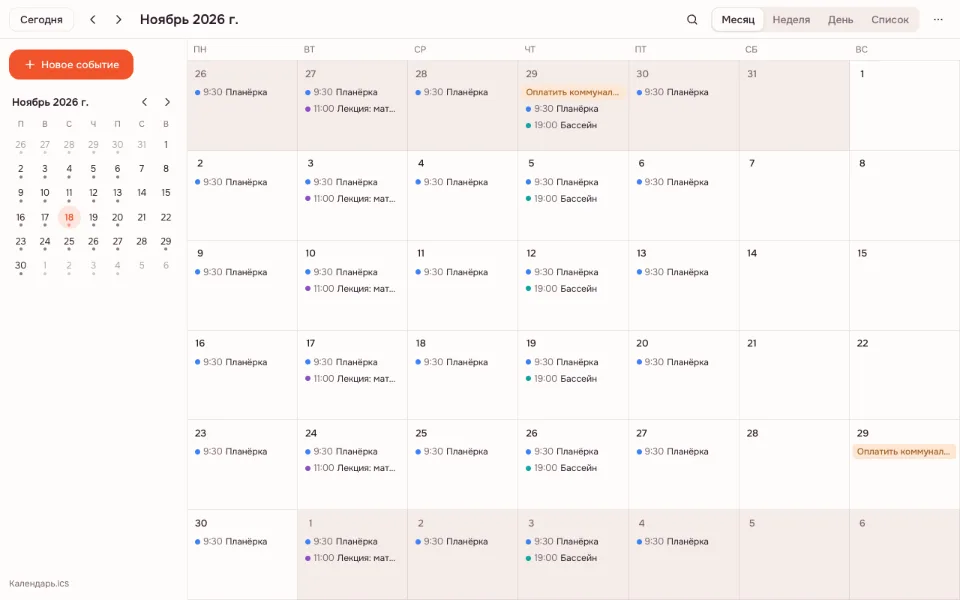Open 11:00 Лекция event on November 17
Screen dimensions: 960x600
[350, 379]
